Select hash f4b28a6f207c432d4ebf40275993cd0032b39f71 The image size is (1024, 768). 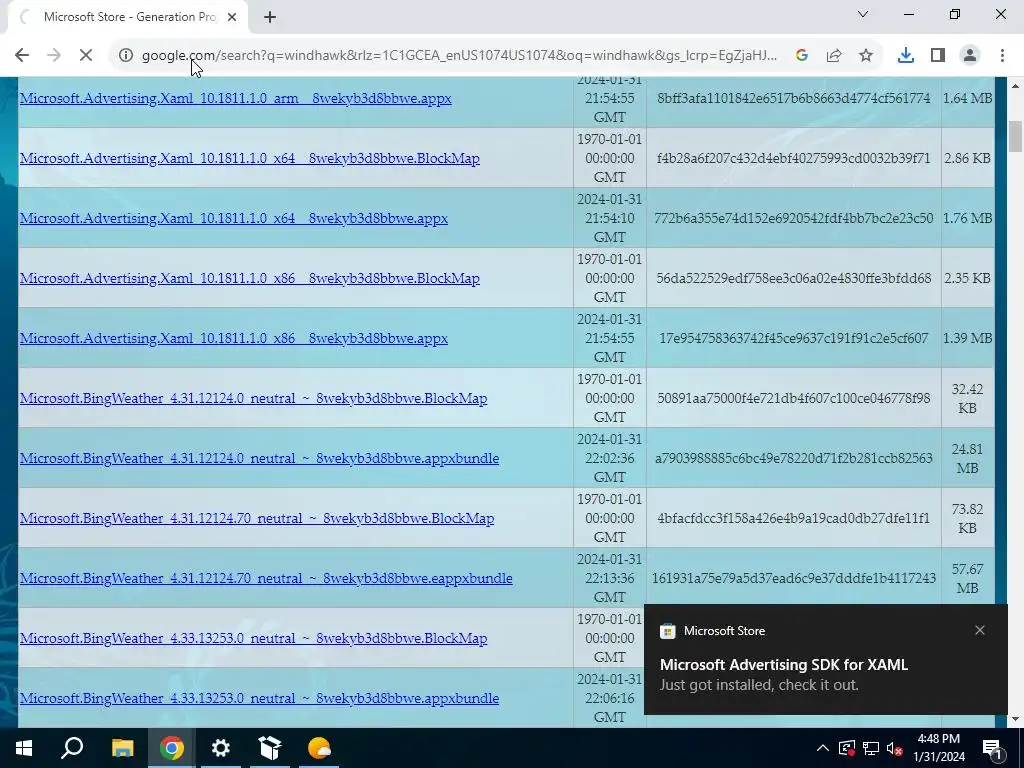point(793,158)
